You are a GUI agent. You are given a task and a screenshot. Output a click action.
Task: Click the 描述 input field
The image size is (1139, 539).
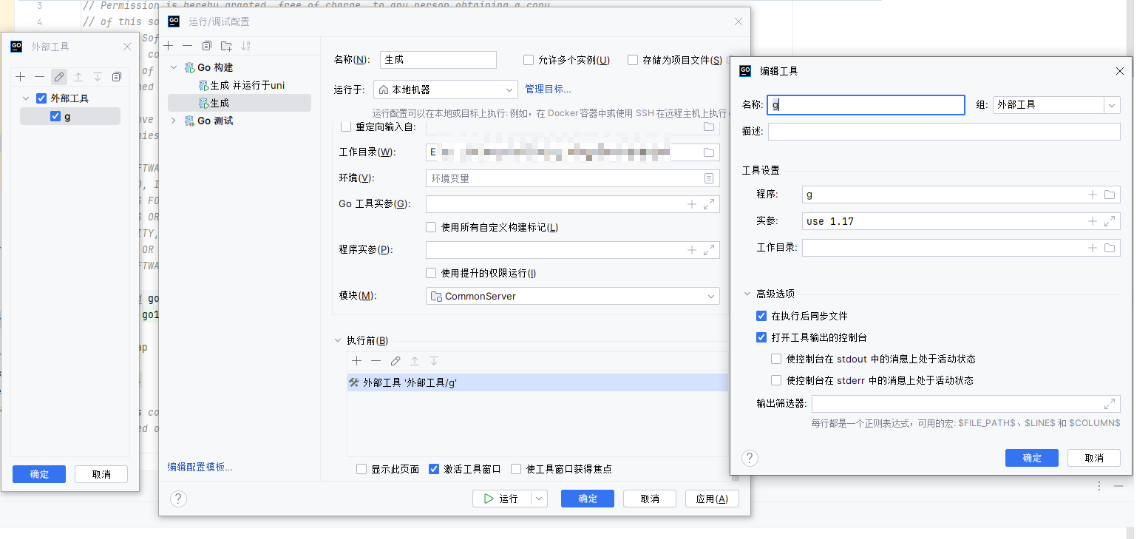coord(943,132)
